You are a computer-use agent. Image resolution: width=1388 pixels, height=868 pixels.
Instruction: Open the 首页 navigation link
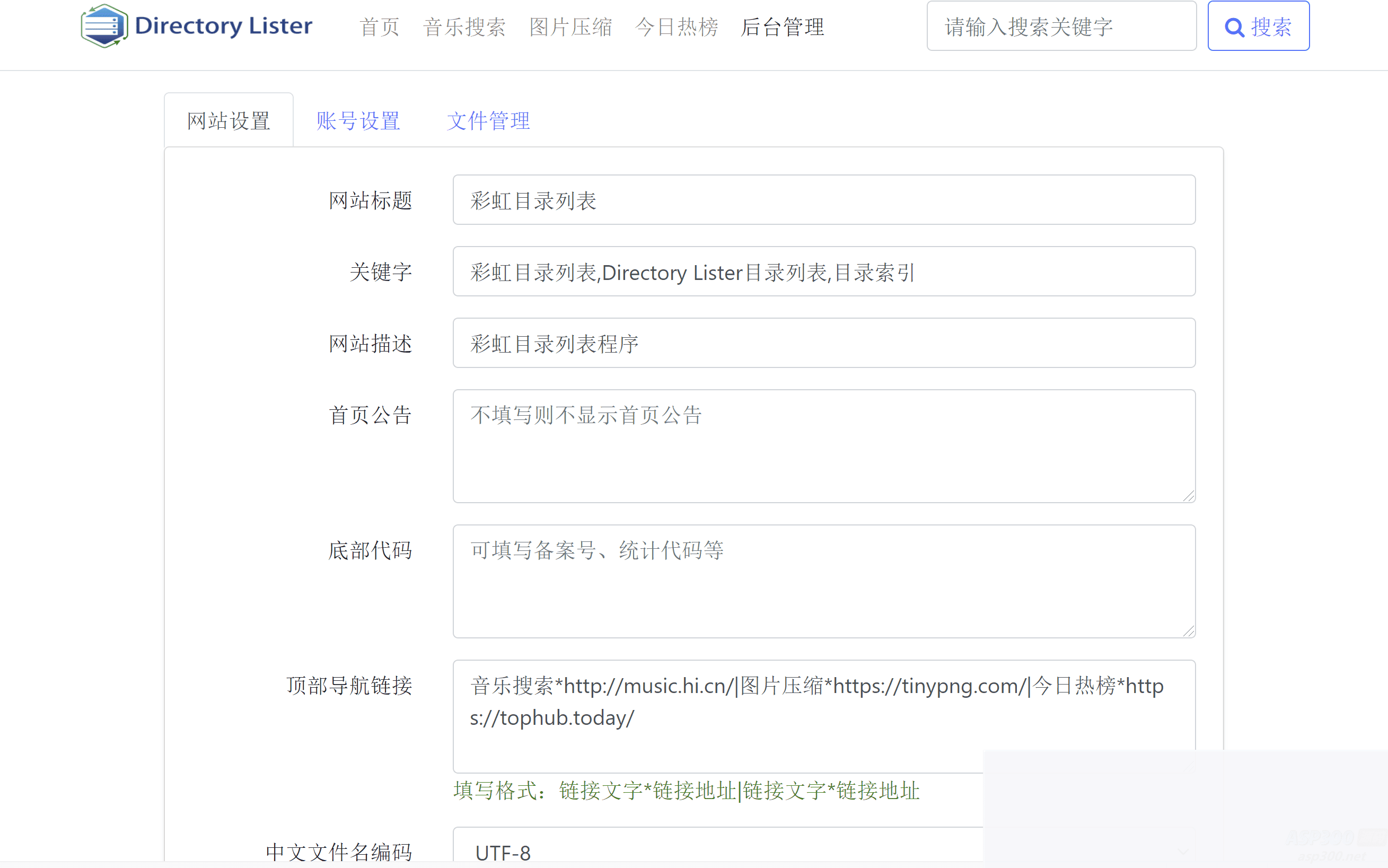click(x=380, y=27)
